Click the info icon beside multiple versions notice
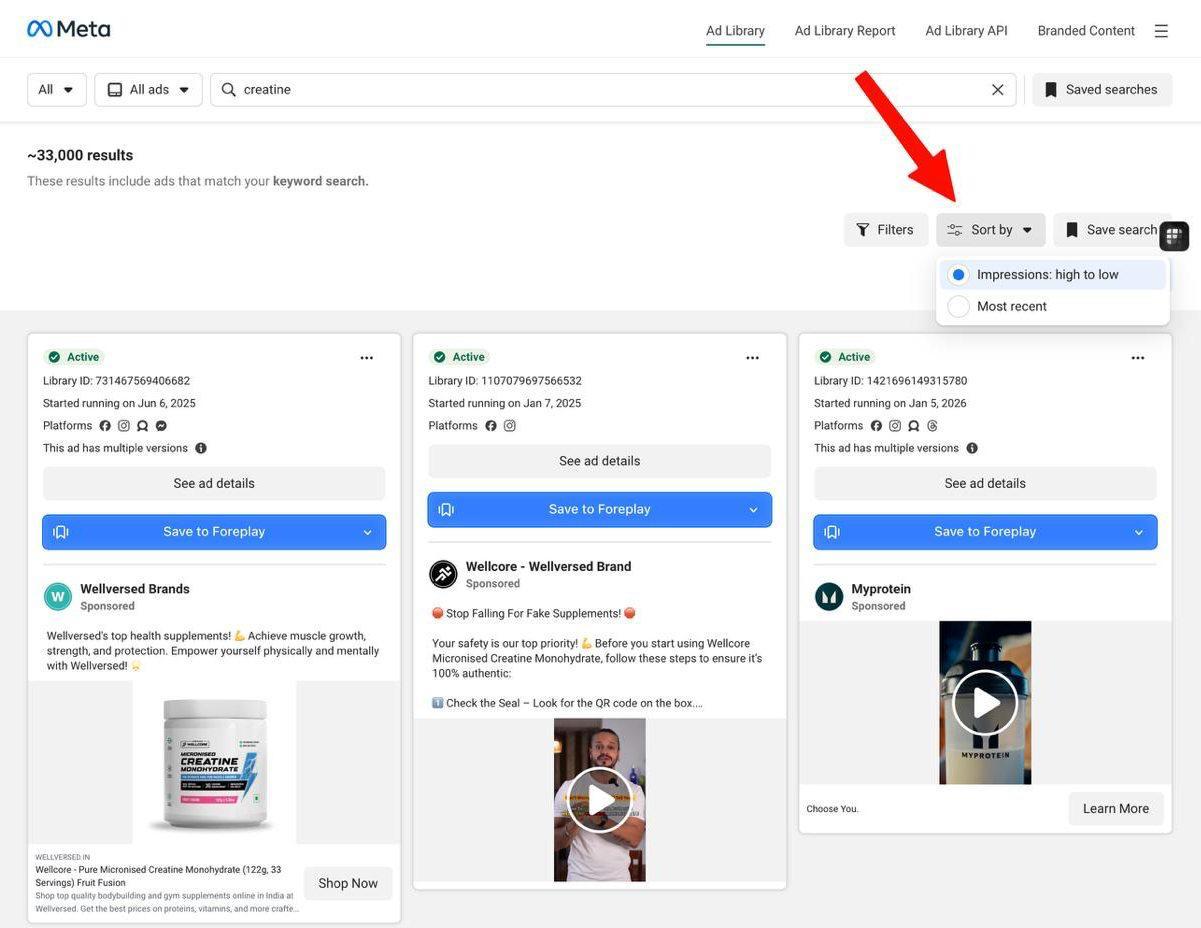 [200, 448]
